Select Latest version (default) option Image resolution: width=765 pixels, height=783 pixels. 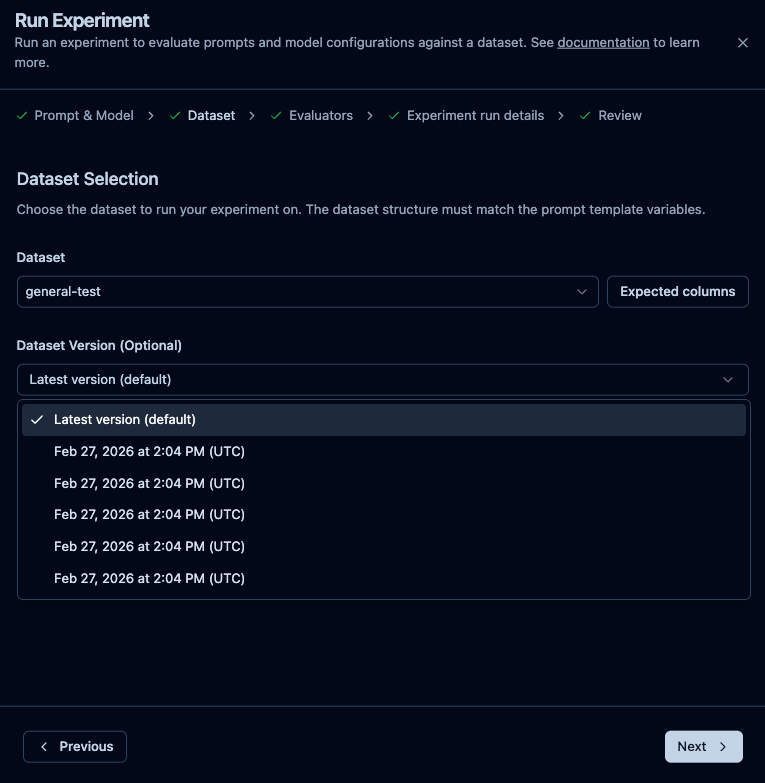pyautogui.click(x=125, y=420)
